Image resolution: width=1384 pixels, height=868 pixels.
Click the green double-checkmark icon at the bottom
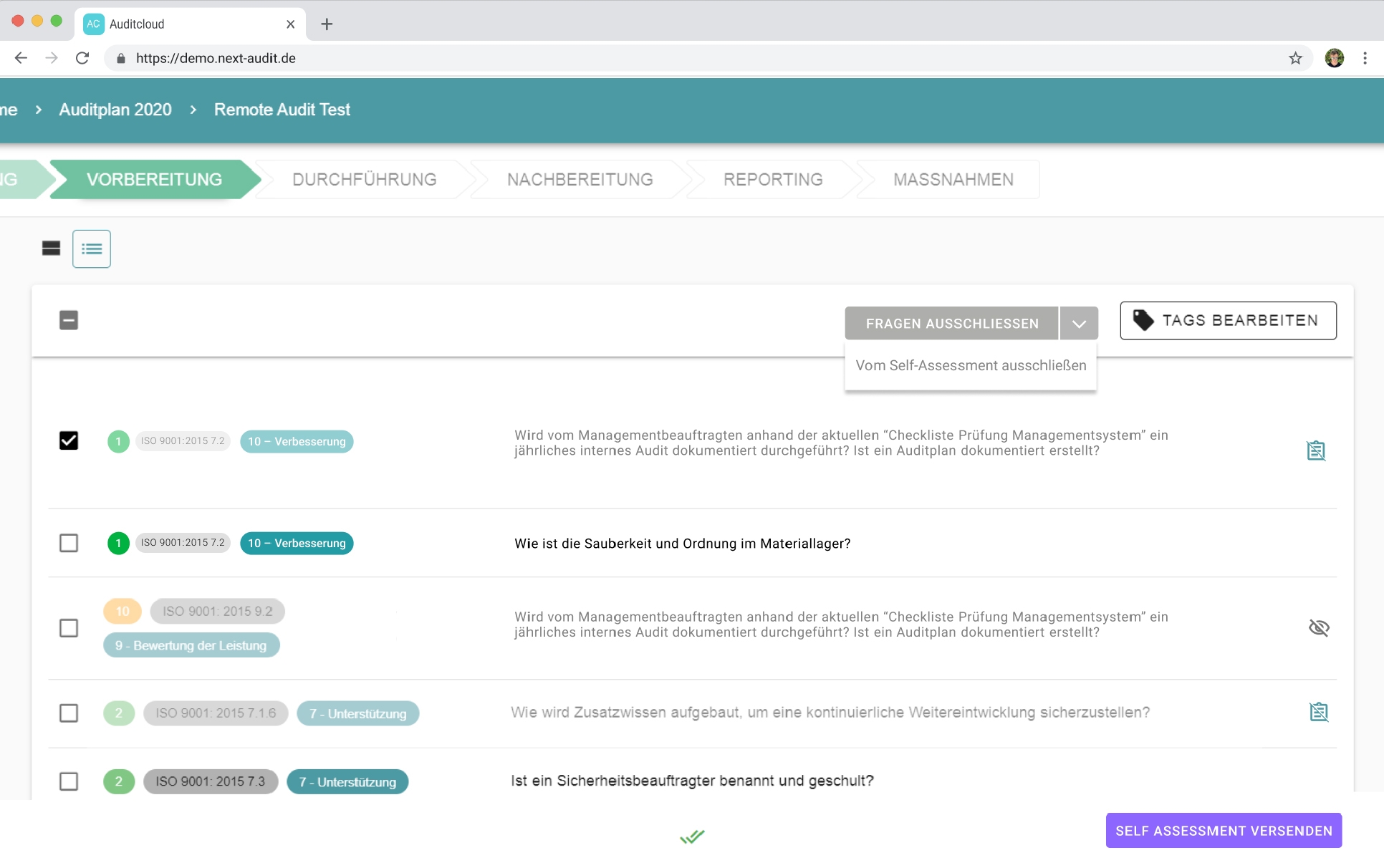pos(691,835)
